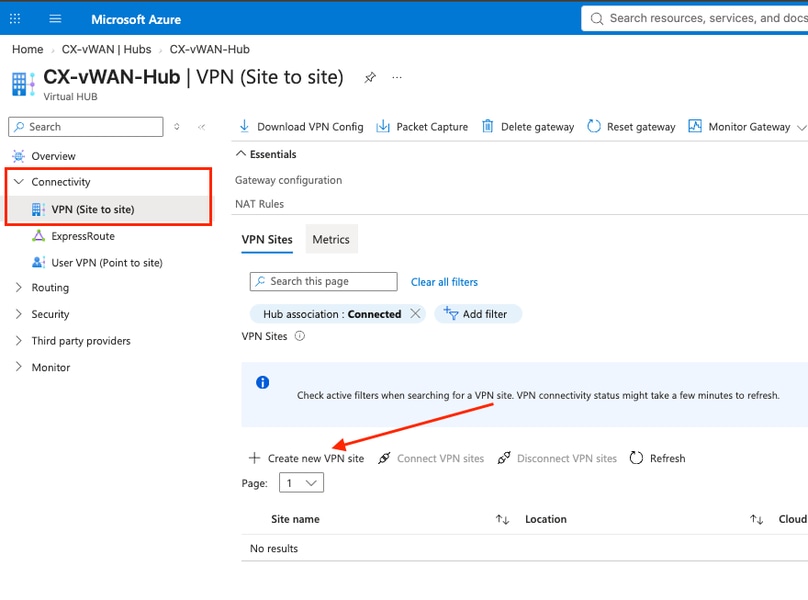Expand the Monitor section
The image size is (808, 600).
click(x=50, y=368)
